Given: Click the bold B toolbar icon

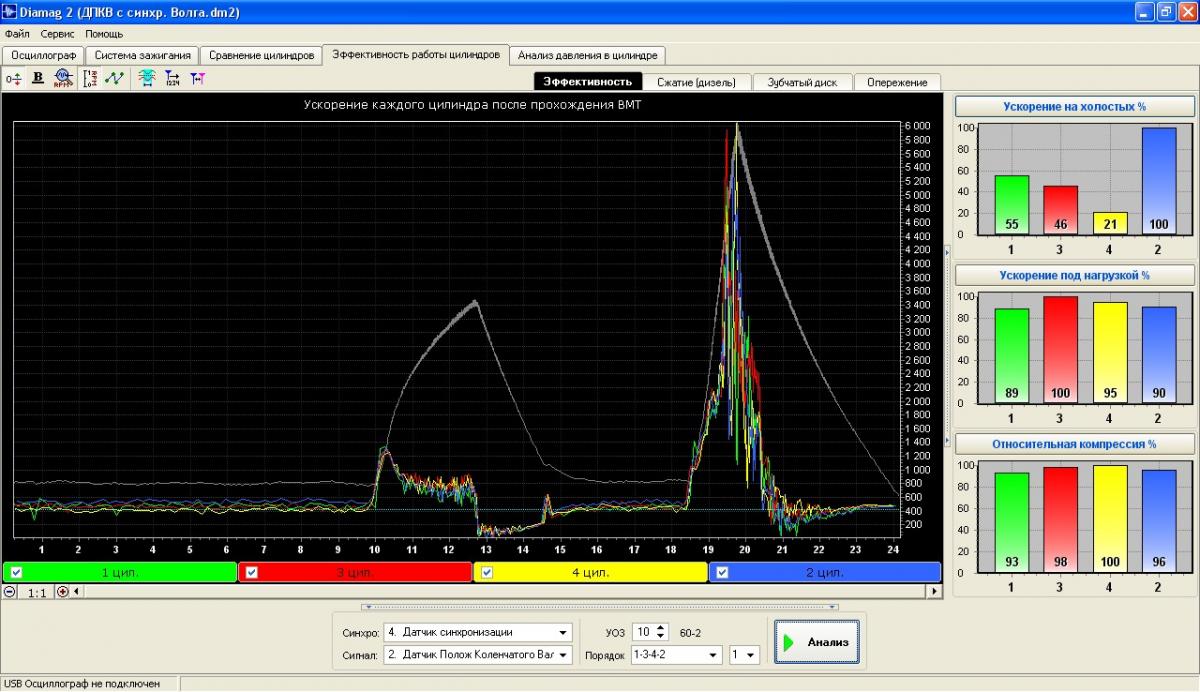Looking at the screenshot, I should [38, 78].
